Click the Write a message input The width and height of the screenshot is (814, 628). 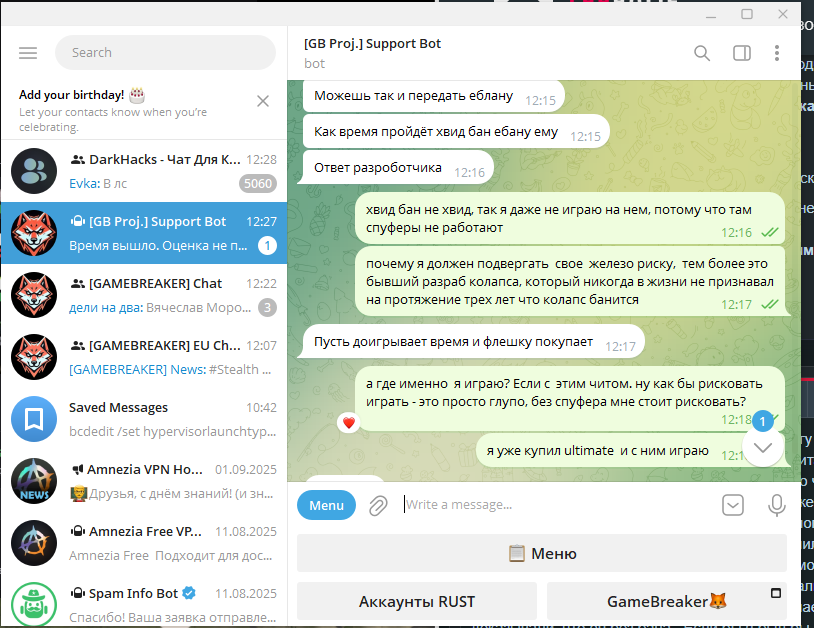pyautogui.click(x=558, y=504)
